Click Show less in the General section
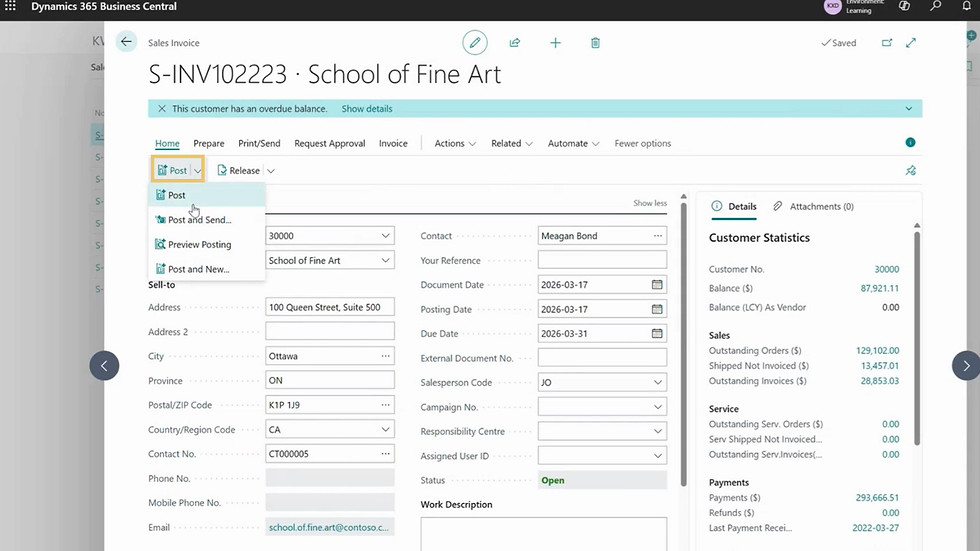980x551 pixels. coord(650,203)
